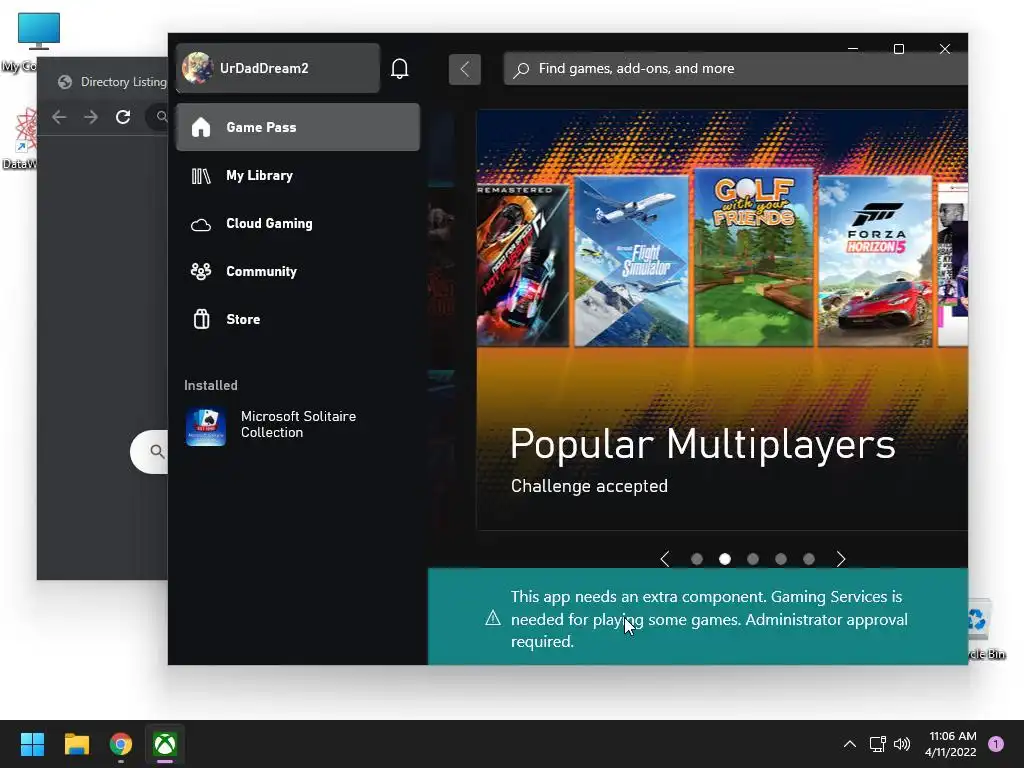The image size is (1024, 768).
Task: Open My Library in the sidebar
Action: point(298,176)
